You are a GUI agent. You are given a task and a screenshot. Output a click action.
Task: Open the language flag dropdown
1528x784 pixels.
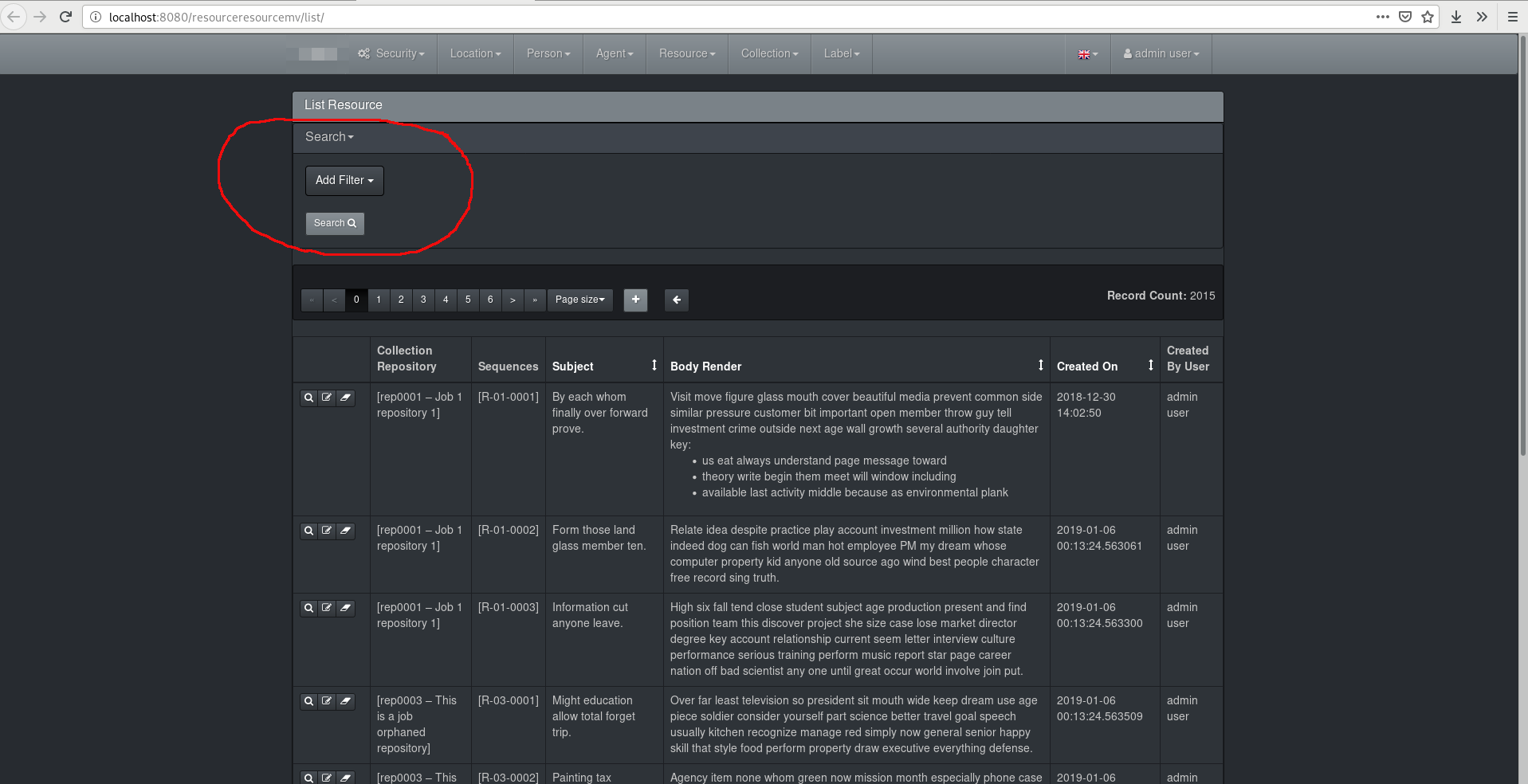tap(1087, 53)
